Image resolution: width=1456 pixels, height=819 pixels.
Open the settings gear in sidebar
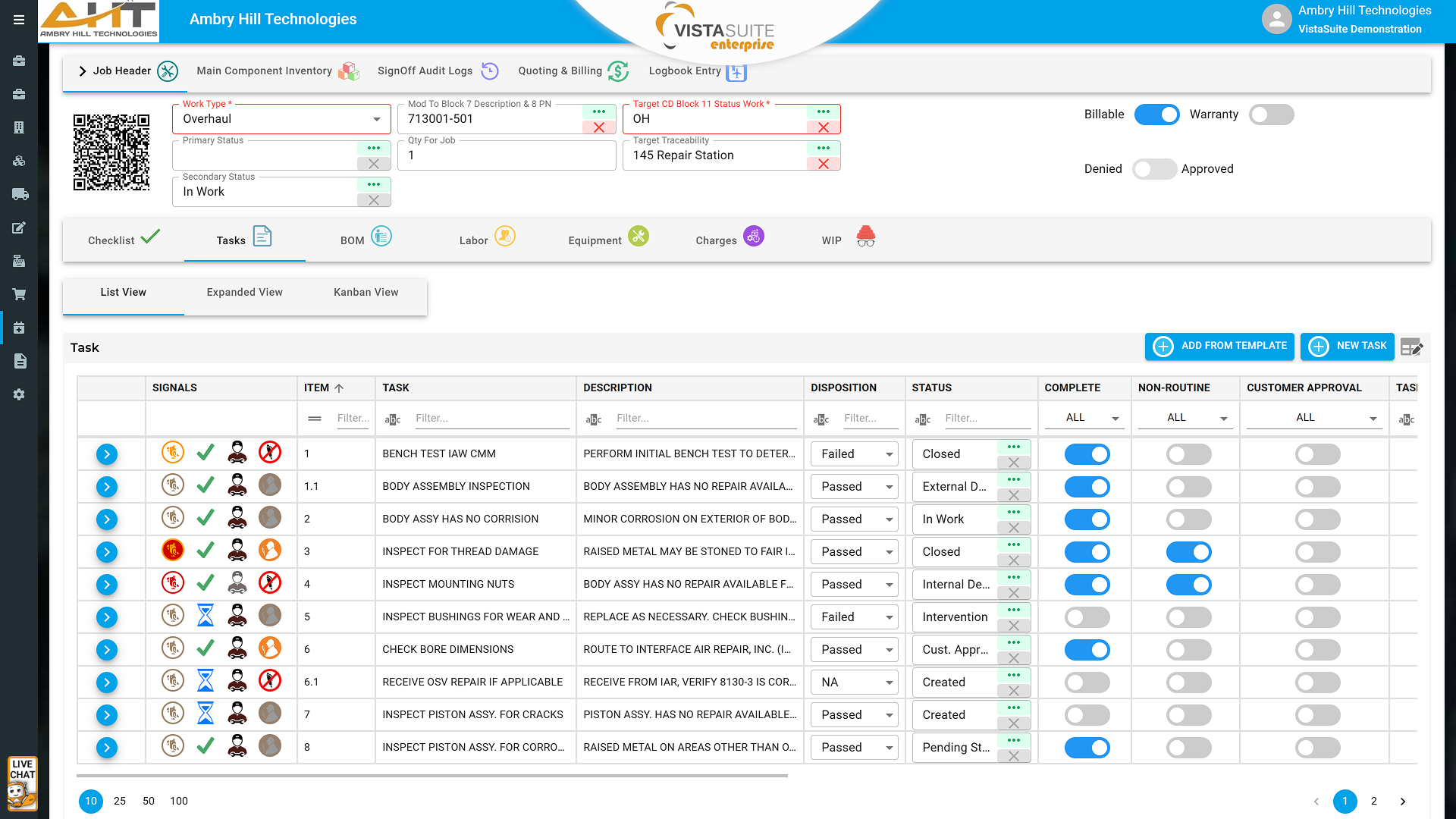tap(19, 394)
